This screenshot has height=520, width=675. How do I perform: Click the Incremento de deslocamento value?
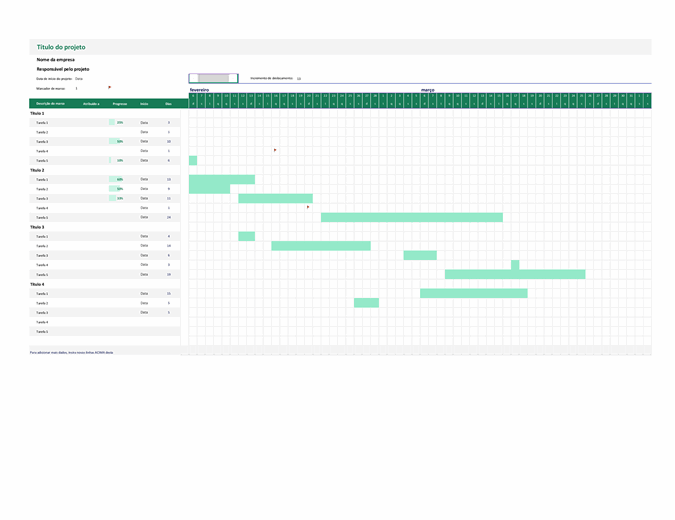tap(299, 78)
